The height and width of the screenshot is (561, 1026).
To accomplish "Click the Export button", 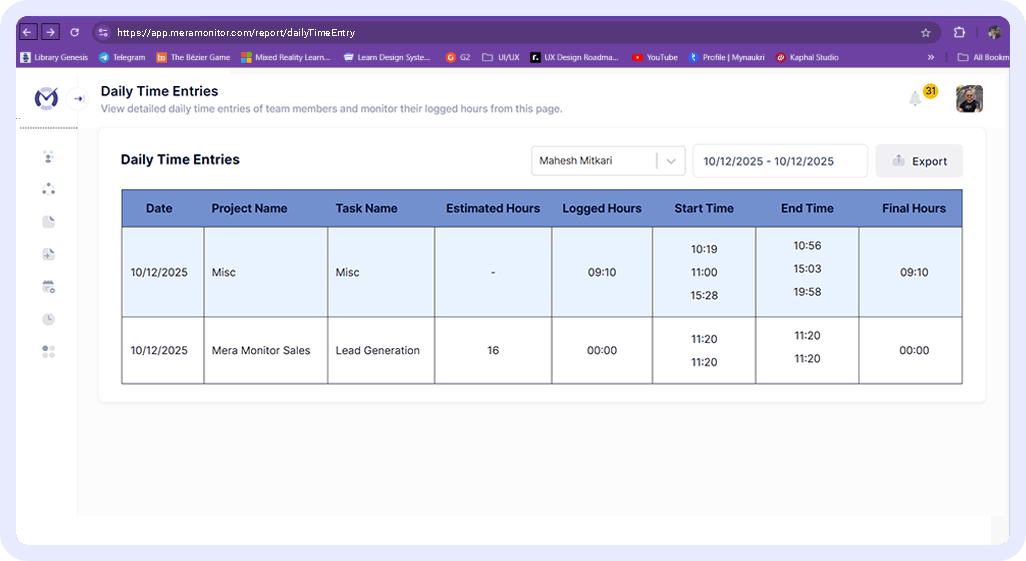I will point(919,161).
